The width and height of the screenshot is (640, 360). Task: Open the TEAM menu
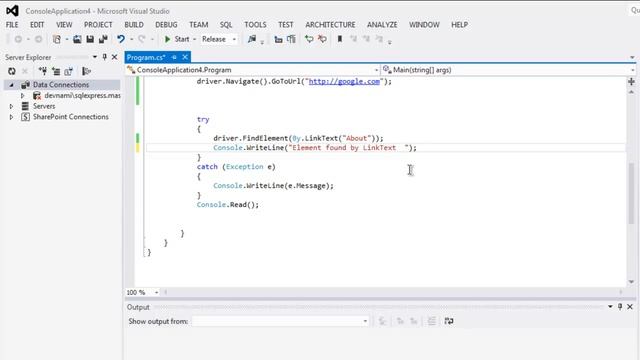[x=198, y=25]
